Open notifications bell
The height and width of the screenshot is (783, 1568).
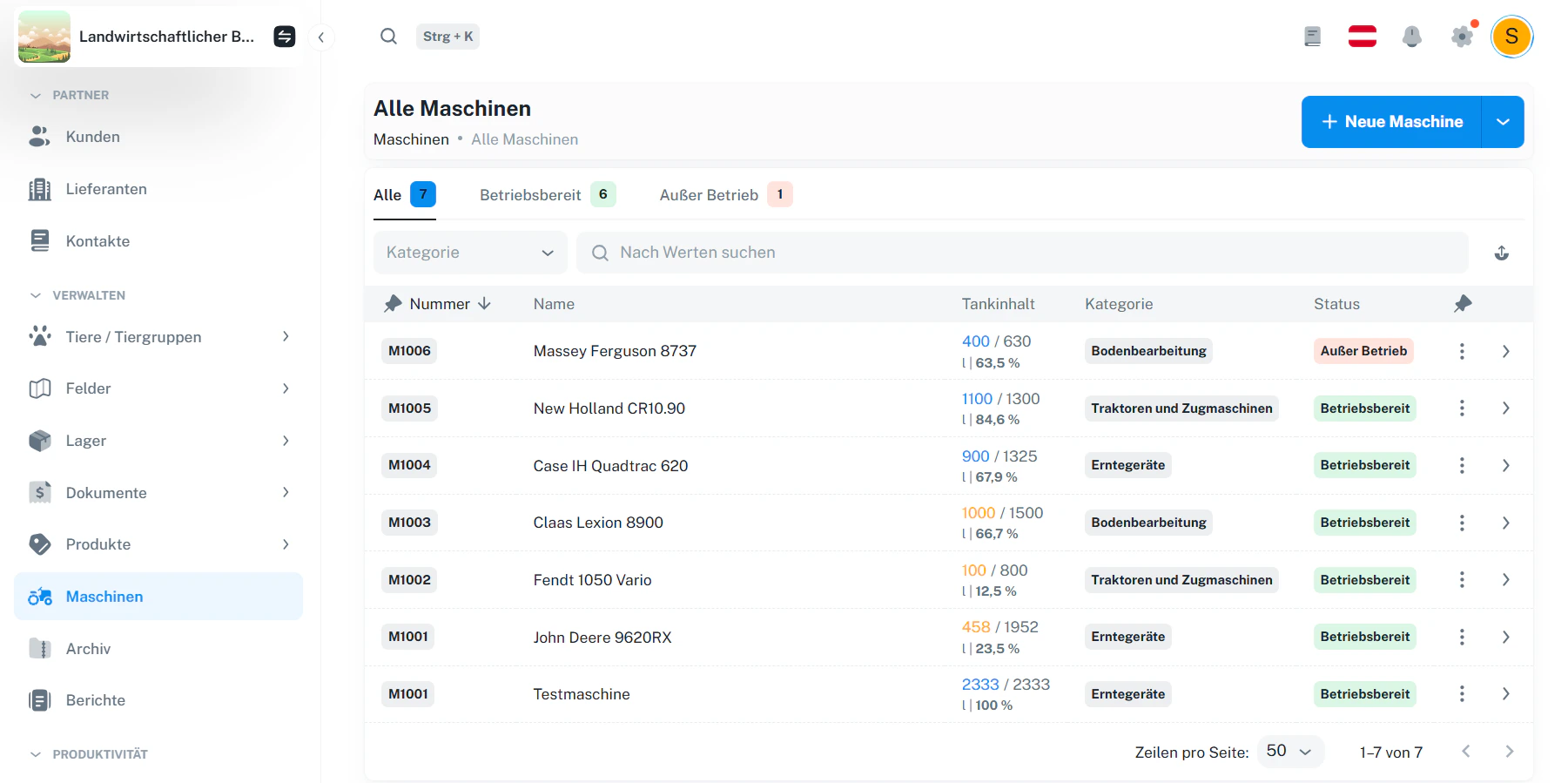pyautogui.click(x=1412, y=37)
